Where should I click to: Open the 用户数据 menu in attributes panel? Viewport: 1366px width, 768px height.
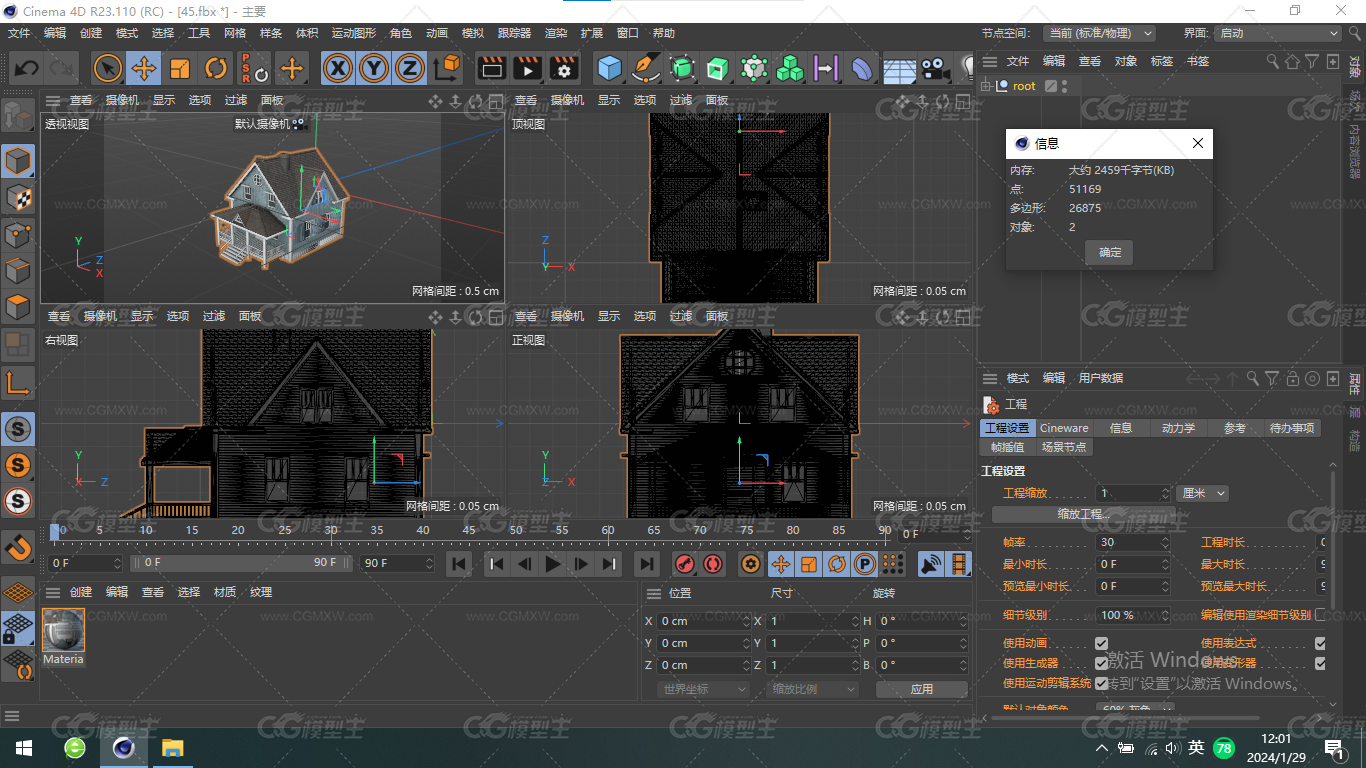pos(1101,378)
